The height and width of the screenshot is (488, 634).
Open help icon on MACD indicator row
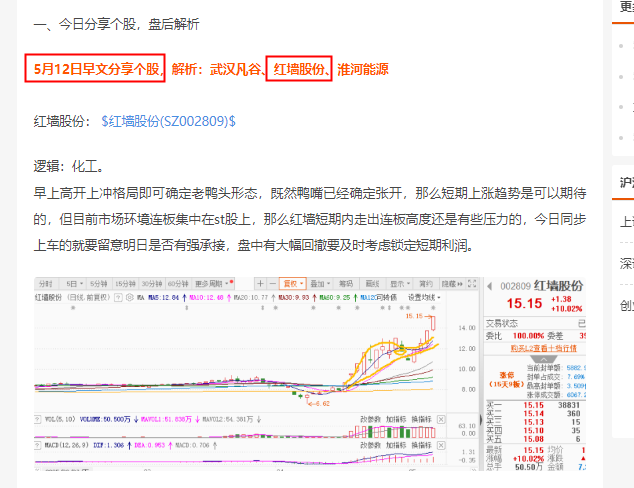click(x=38, y=445)
